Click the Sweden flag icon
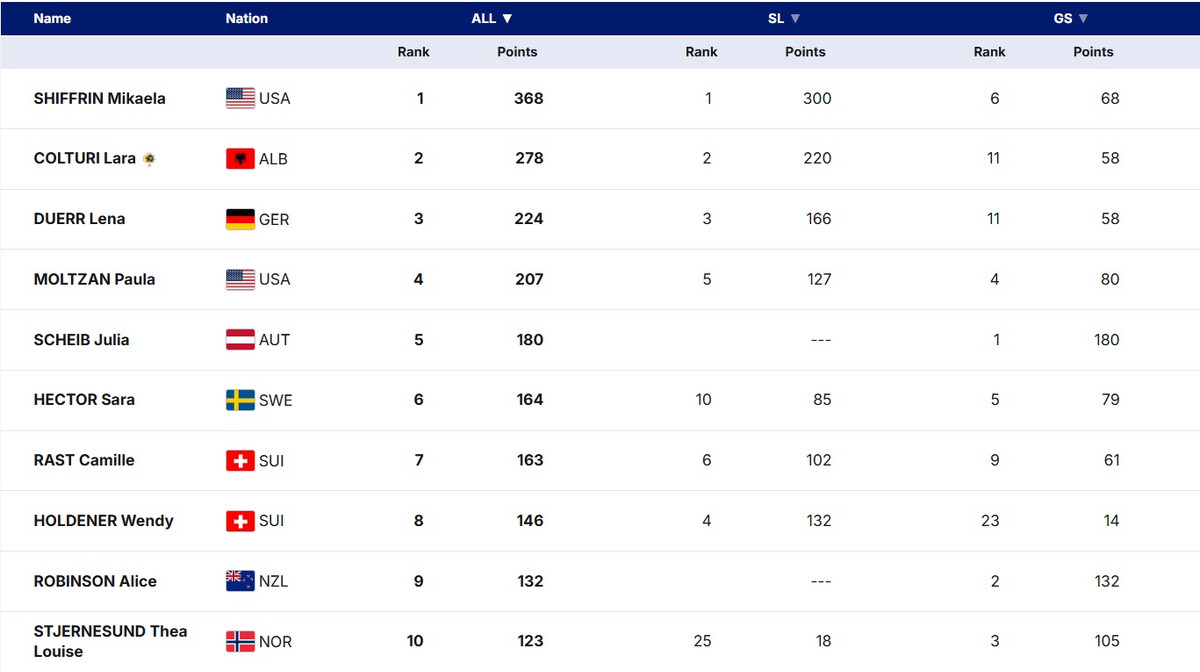 coord(240,400)
